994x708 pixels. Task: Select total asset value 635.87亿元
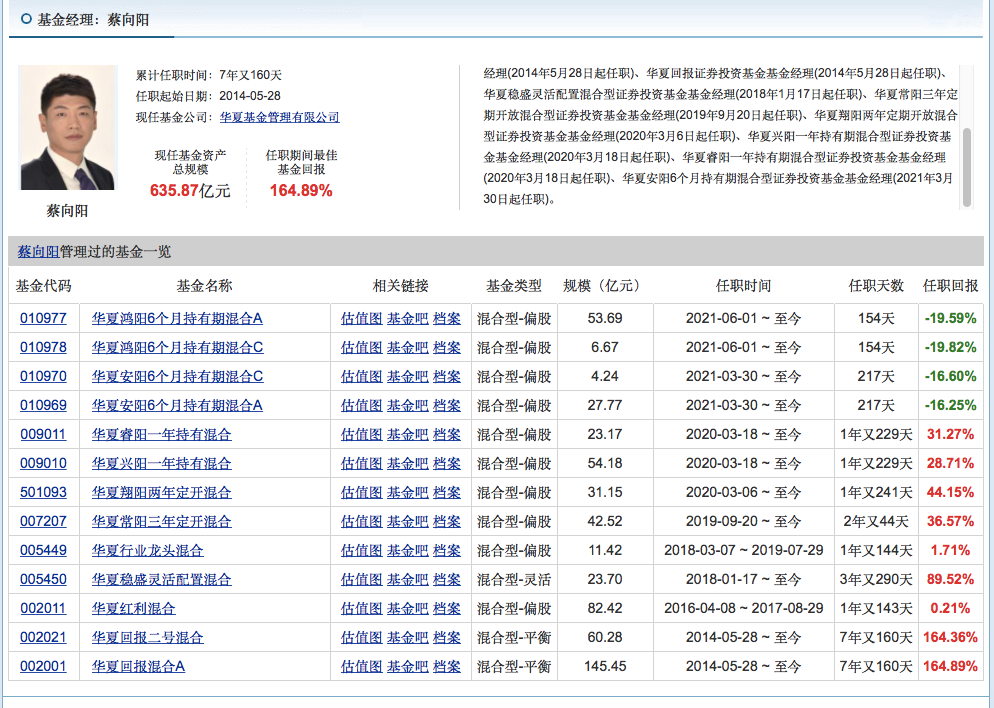(190, 191)
